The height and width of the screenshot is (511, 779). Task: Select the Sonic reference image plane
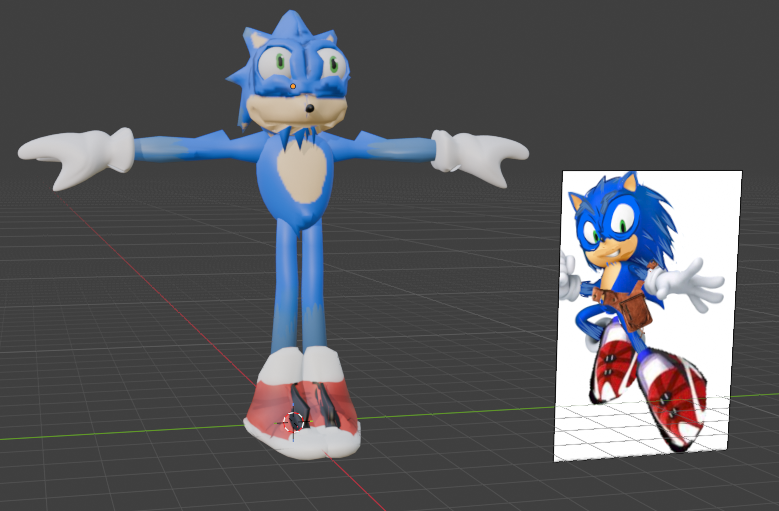648,316
